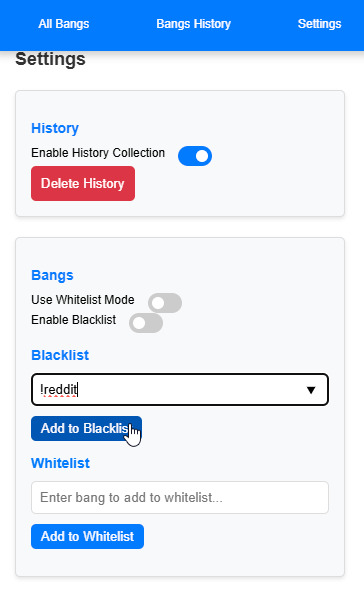
Task: Focus the blacklist field containing !reddit
Action: [180, 390]
